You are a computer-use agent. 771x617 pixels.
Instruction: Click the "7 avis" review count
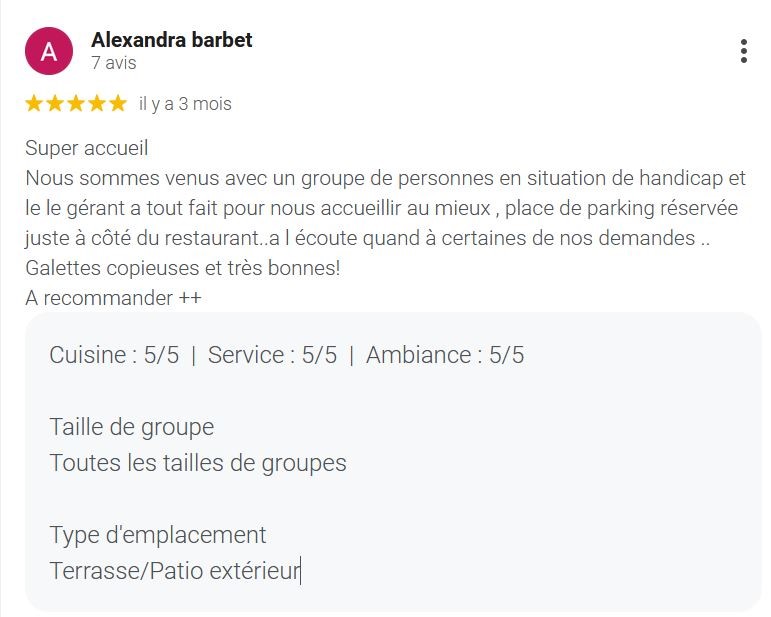(113, 63)
